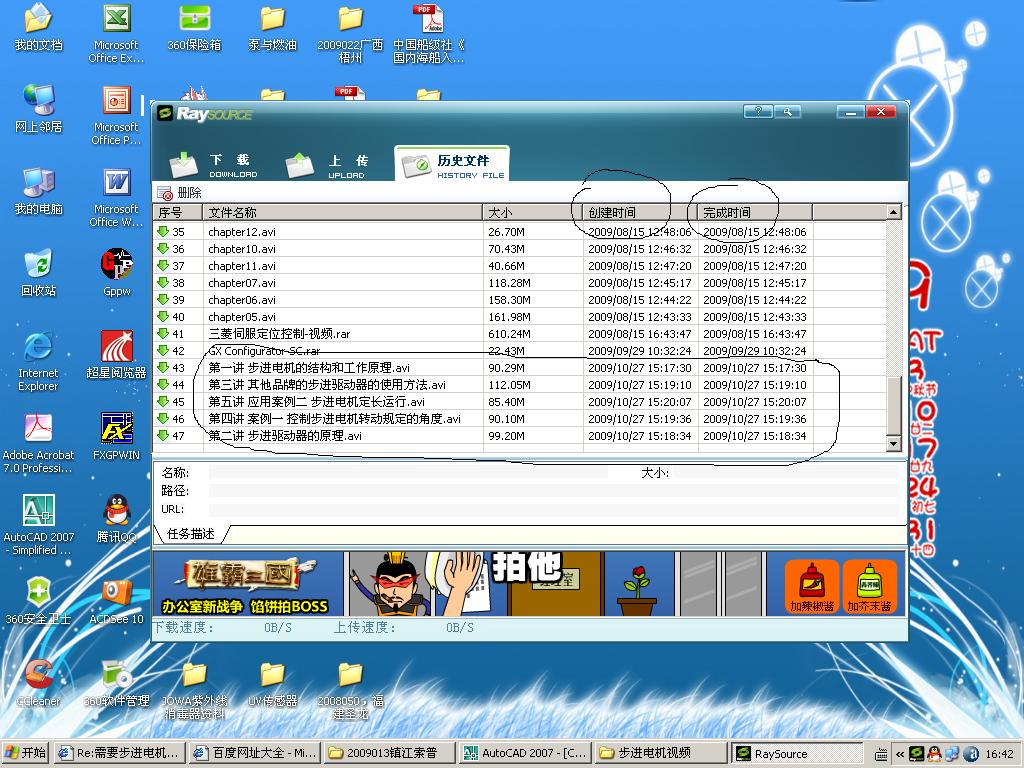Click the 加芥末酱 icon in the banner
Viewport: 1024px width, 768px height.
(869, 586)
